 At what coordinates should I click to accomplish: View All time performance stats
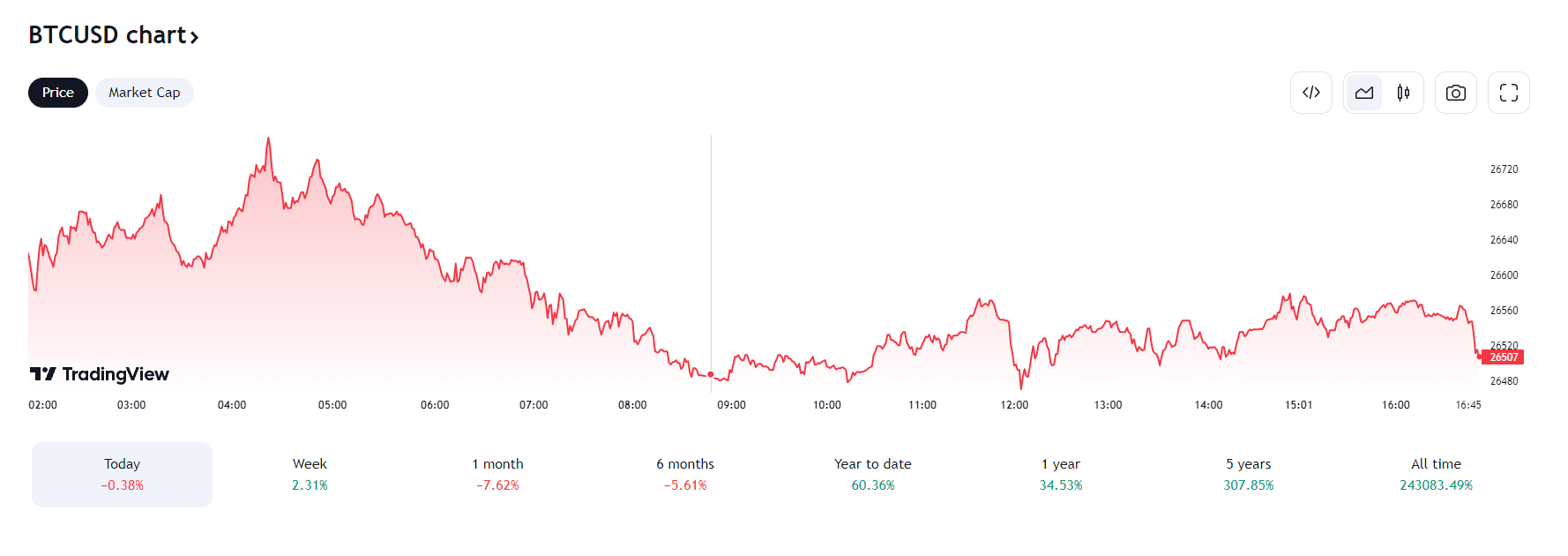(1436, 474)
